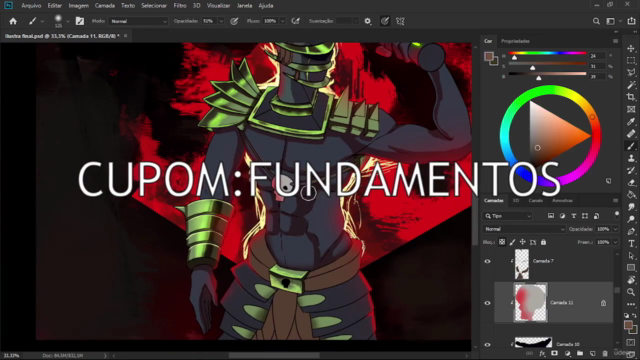Open the layer filter Tipo dropdown
The image size is (640, 360).
click(x=508, y=216)
